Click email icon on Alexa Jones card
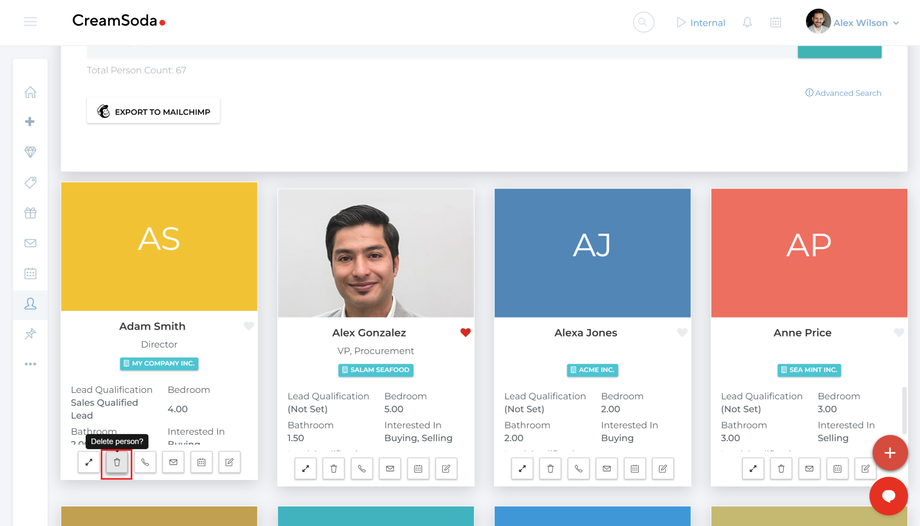 (607, 468)
